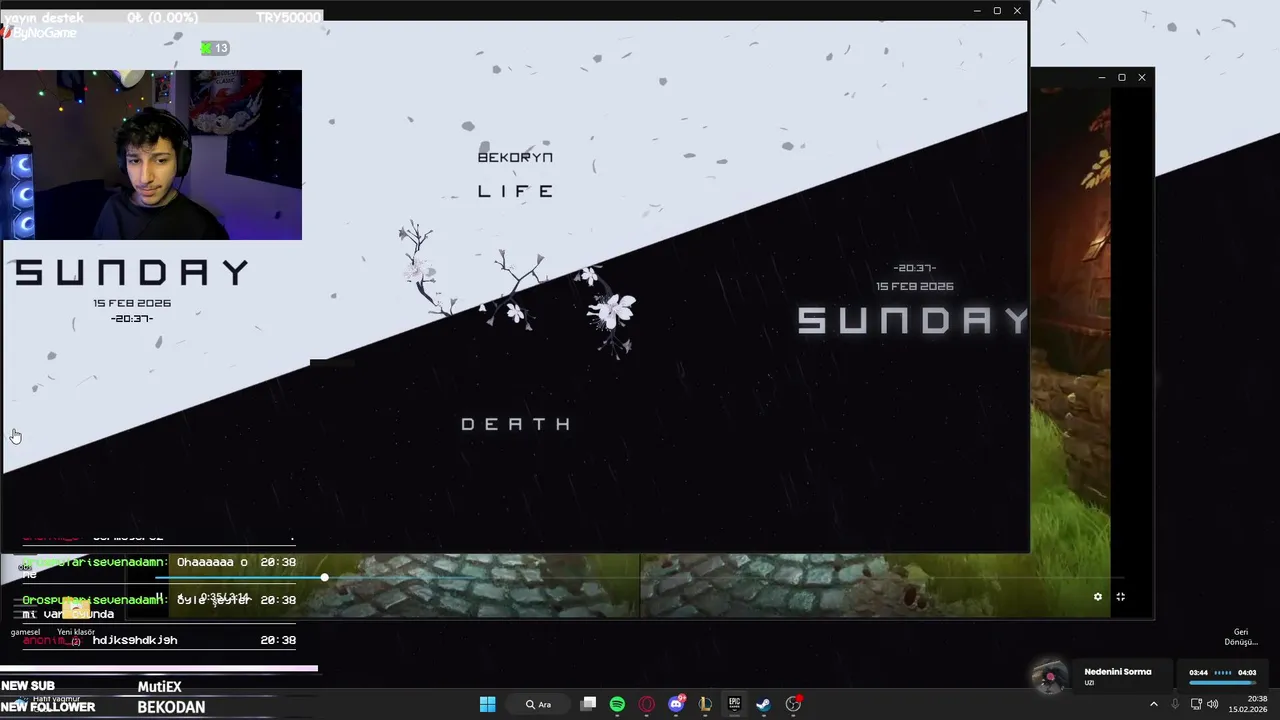Open Discord from the taskbar
The height and width of the screenshot is (720, 1280).
click(x=676, y=704)
